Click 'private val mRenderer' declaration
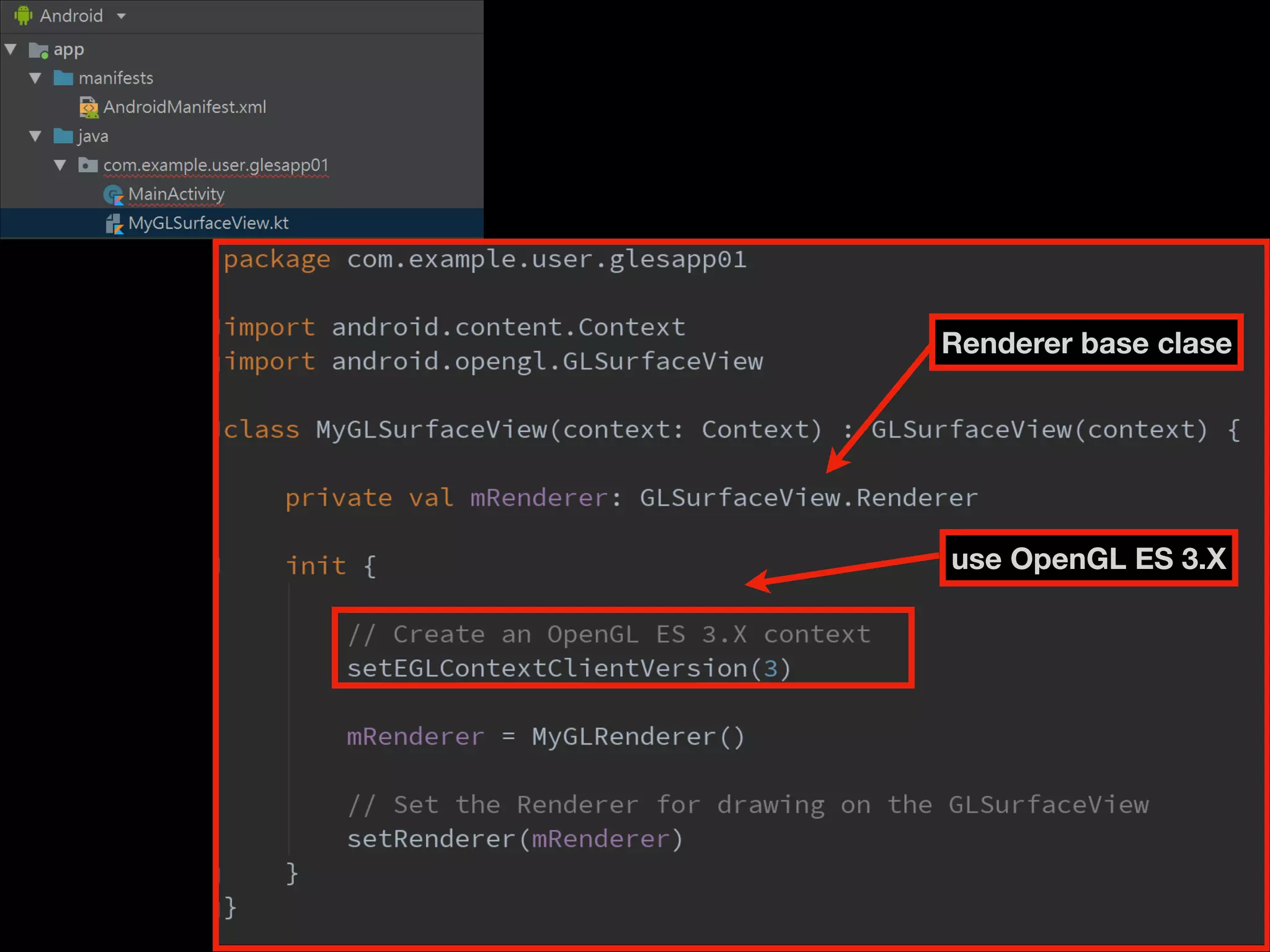Image resolution: width=1270 pixels, height=952 pixels. (x=446, y=498)
